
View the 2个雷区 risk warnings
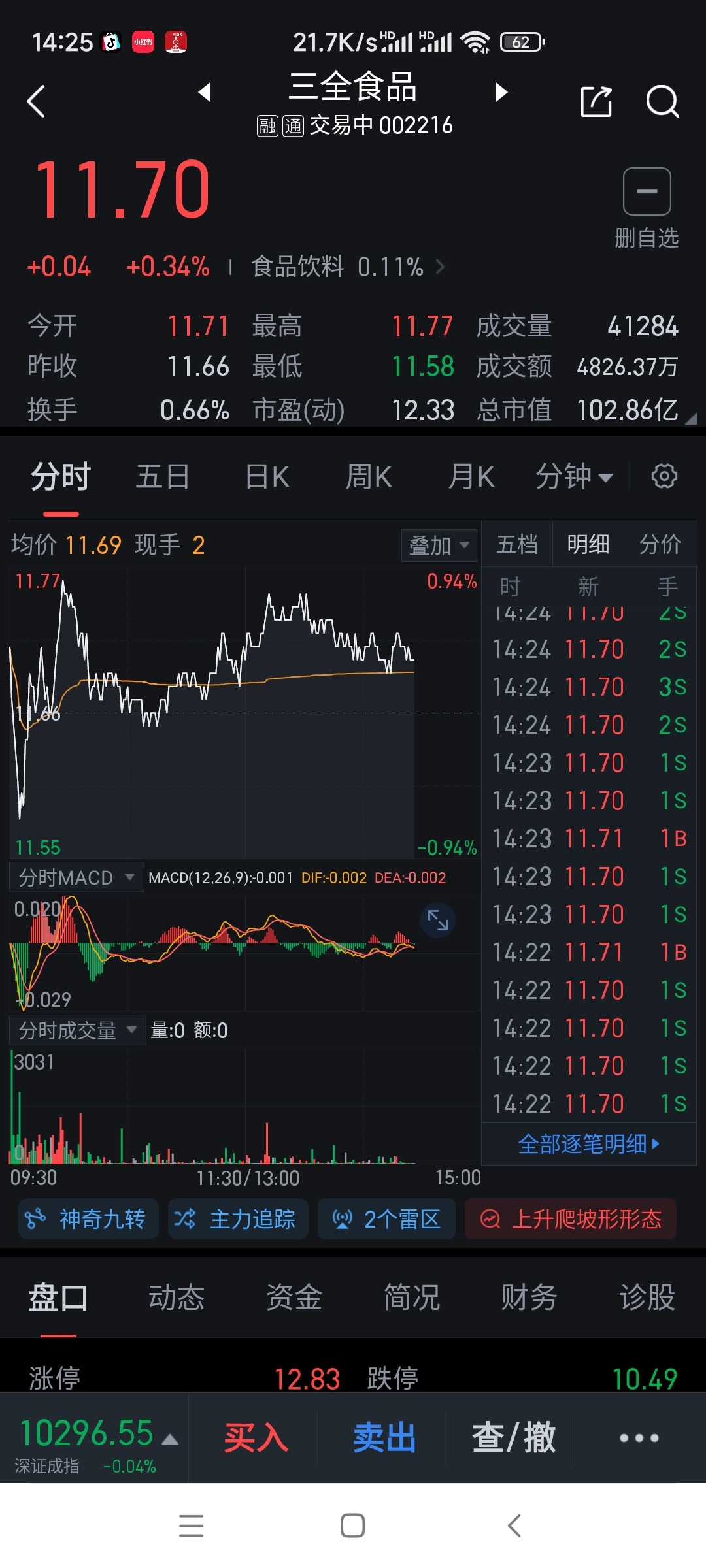point(386,1219)
